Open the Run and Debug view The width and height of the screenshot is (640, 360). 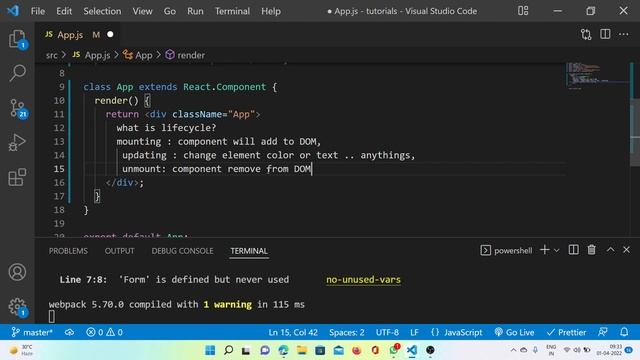(x=17, y=142)
